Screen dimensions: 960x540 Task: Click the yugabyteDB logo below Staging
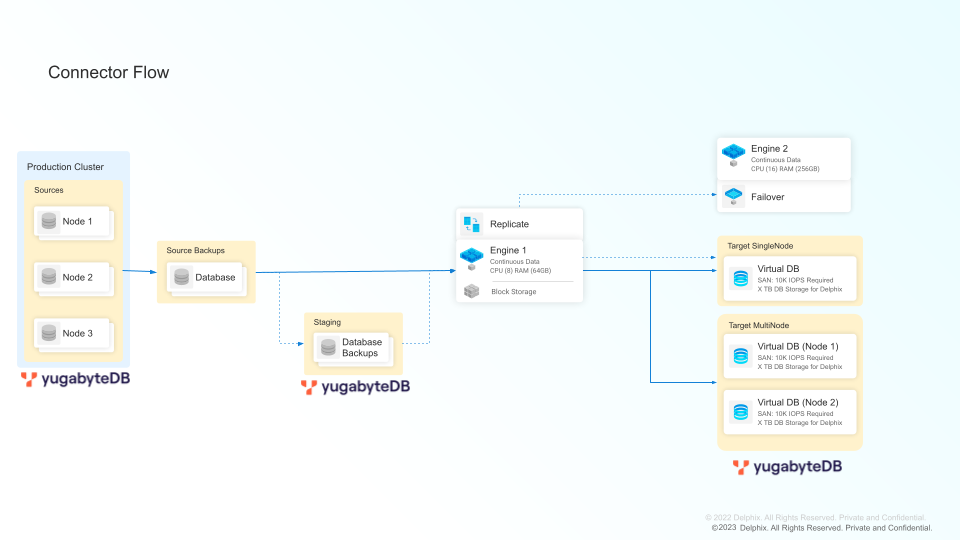pyautogui.click(x=355, y=387)
